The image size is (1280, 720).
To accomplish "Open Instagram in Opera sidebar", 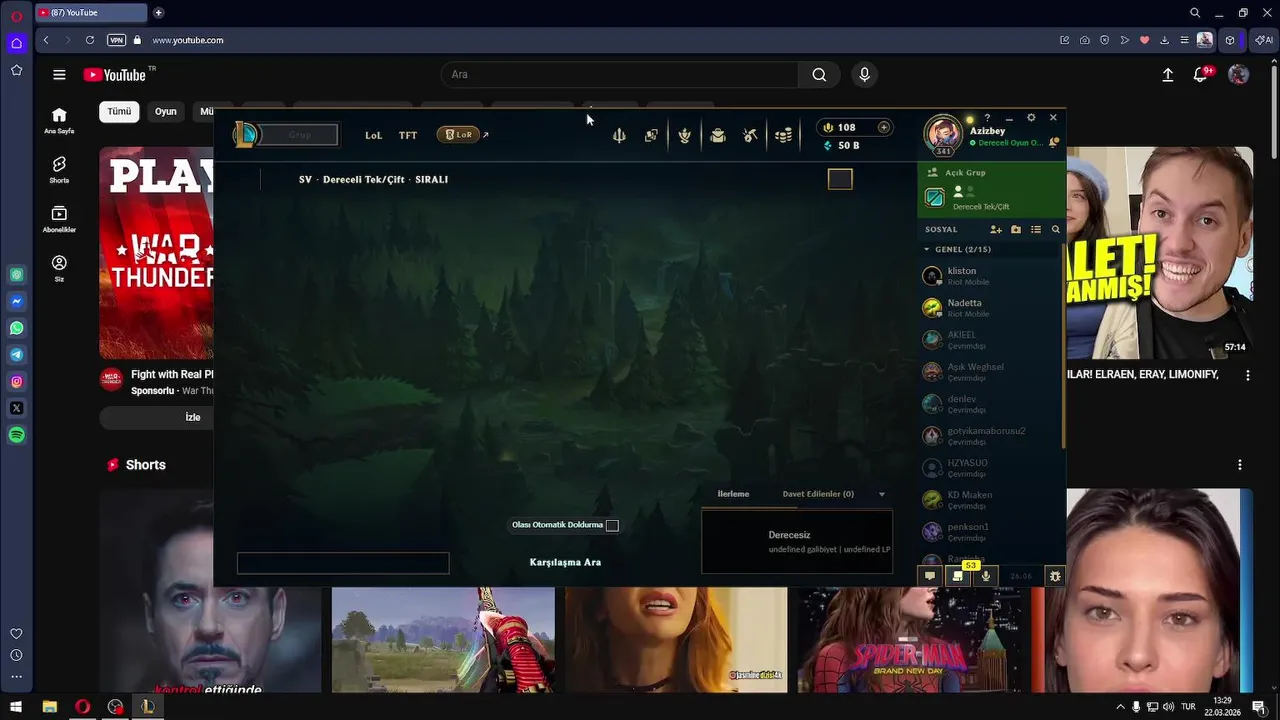I will (x=17, y=381).
